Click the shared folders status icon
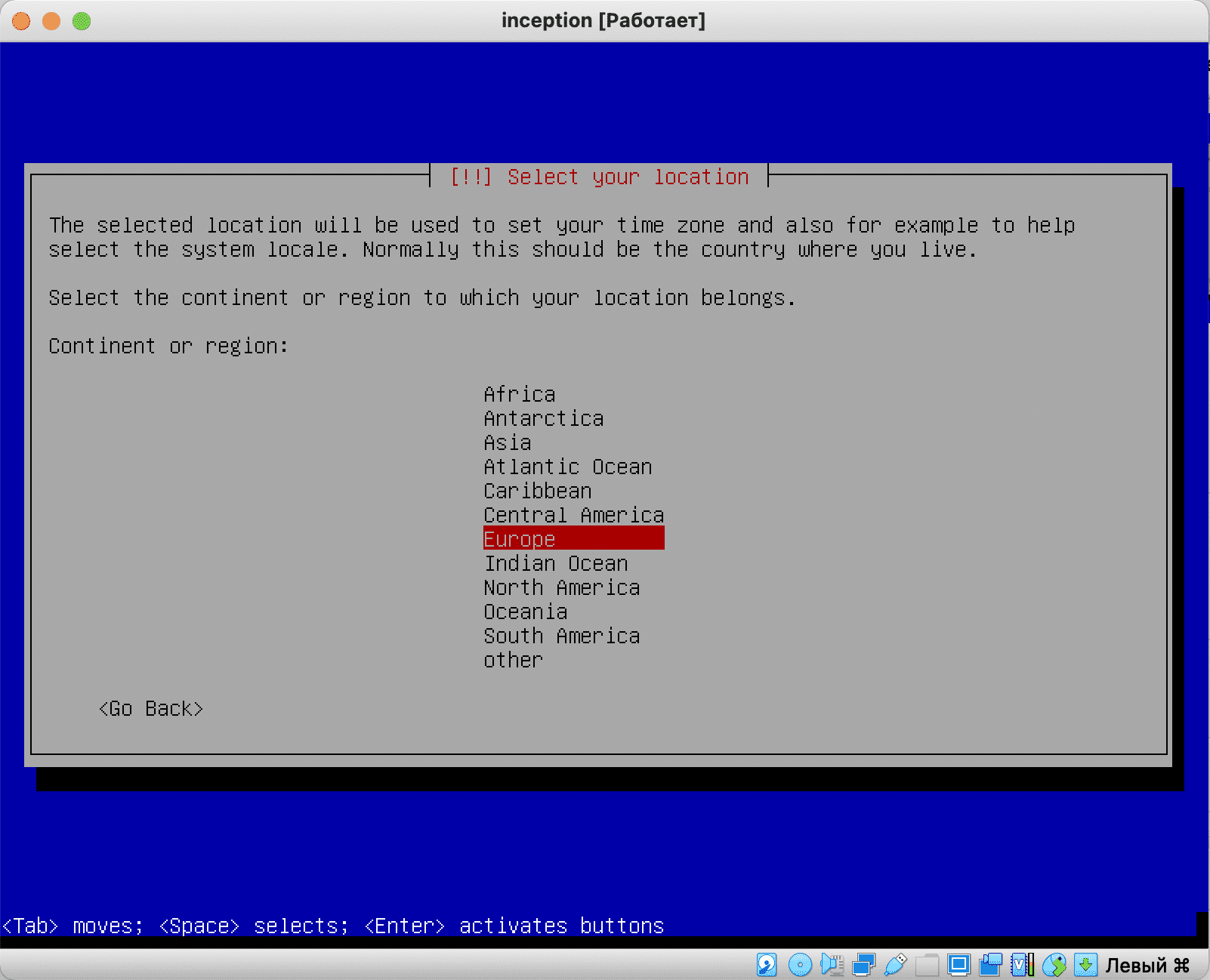This screenshot has width=1210, height=980. tap(927, 964)
